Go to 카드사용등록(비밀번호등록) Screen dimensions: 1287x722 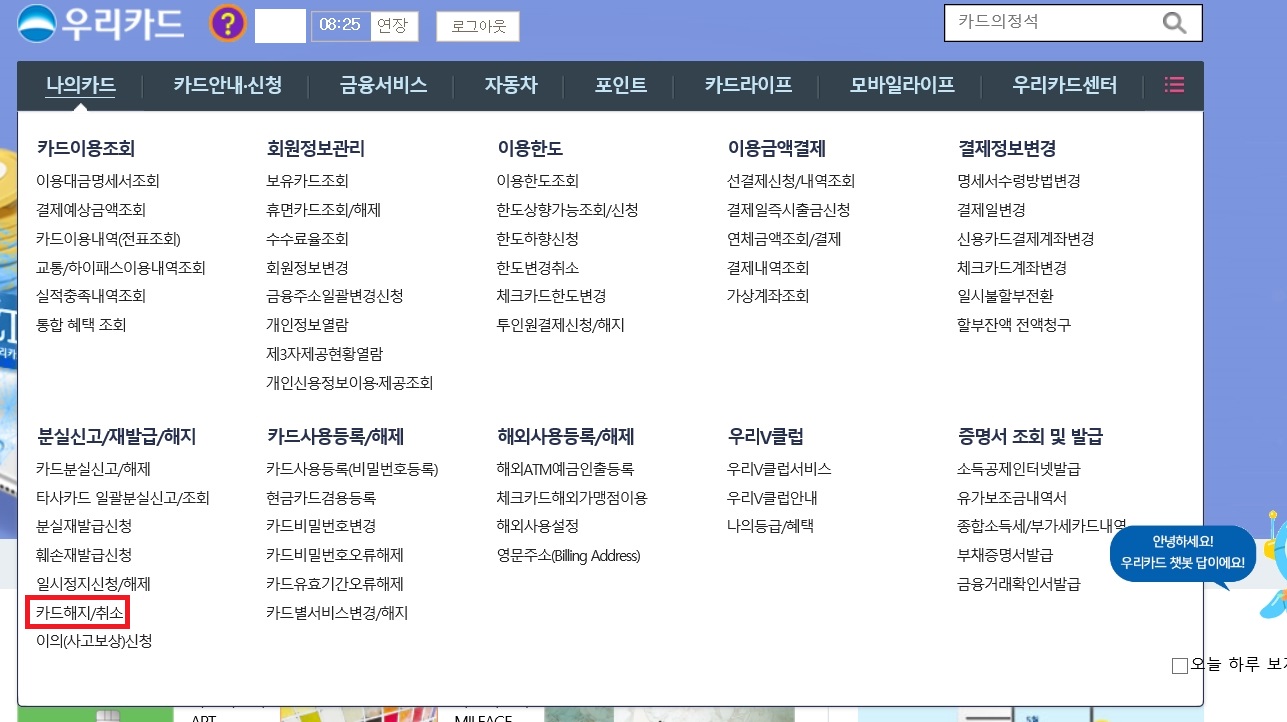click(352, 469)
